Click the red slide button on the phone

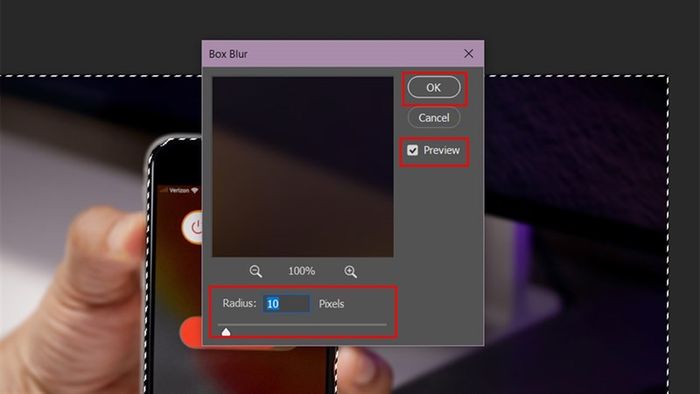click(191, 332)
